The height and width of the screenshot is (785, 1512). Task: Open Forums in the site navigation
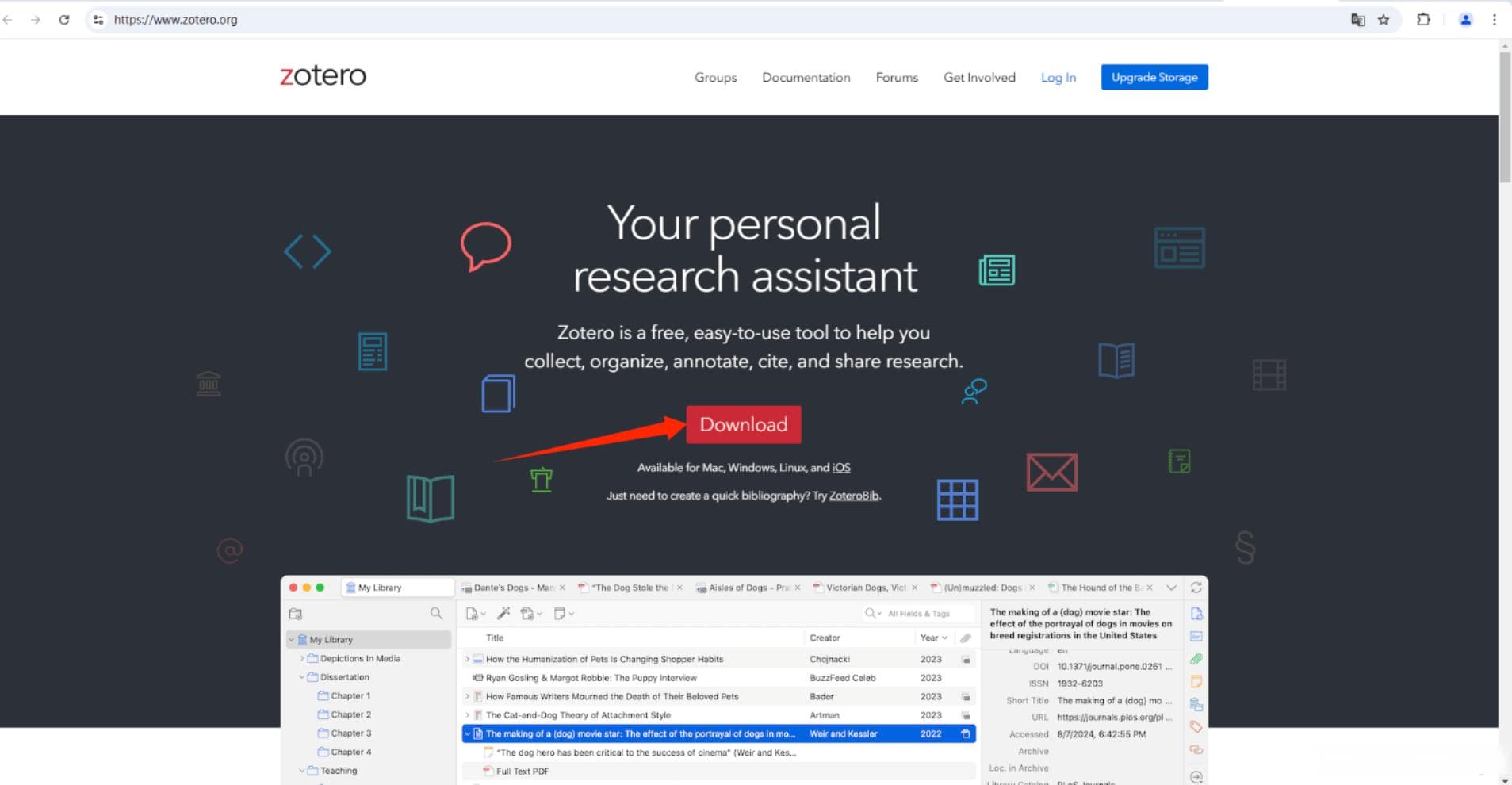[x=897, y=77]
